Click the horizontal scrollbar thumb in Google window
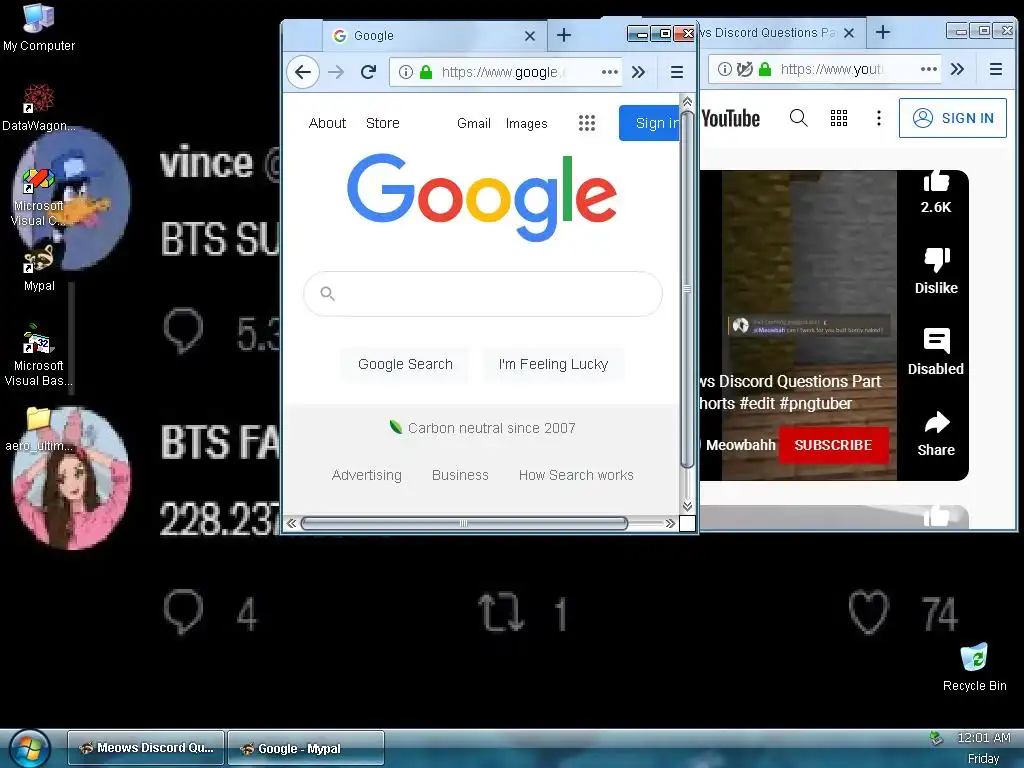This screenshot has width=1024, height=768. 464,523
